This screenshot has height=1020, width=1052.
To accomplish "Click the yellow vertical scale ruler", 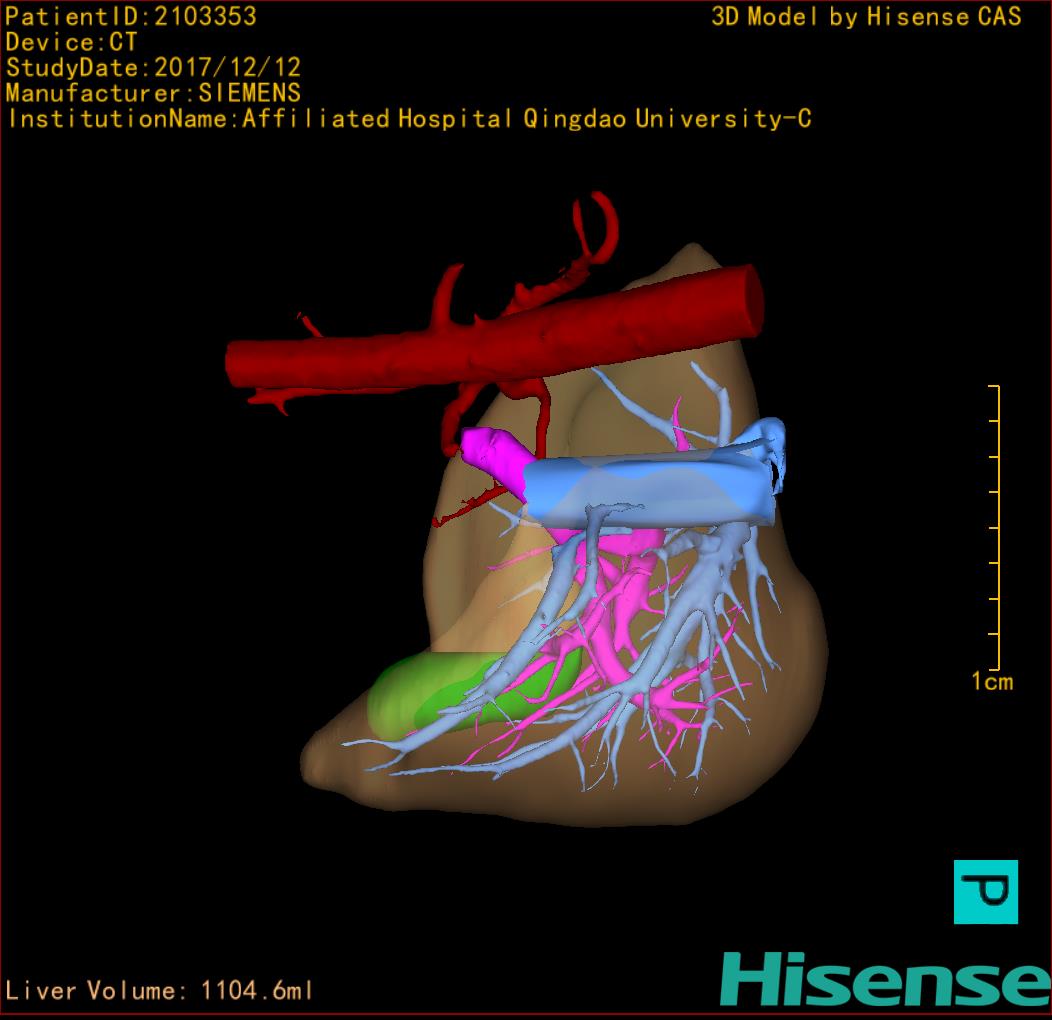I will [996, 527].
